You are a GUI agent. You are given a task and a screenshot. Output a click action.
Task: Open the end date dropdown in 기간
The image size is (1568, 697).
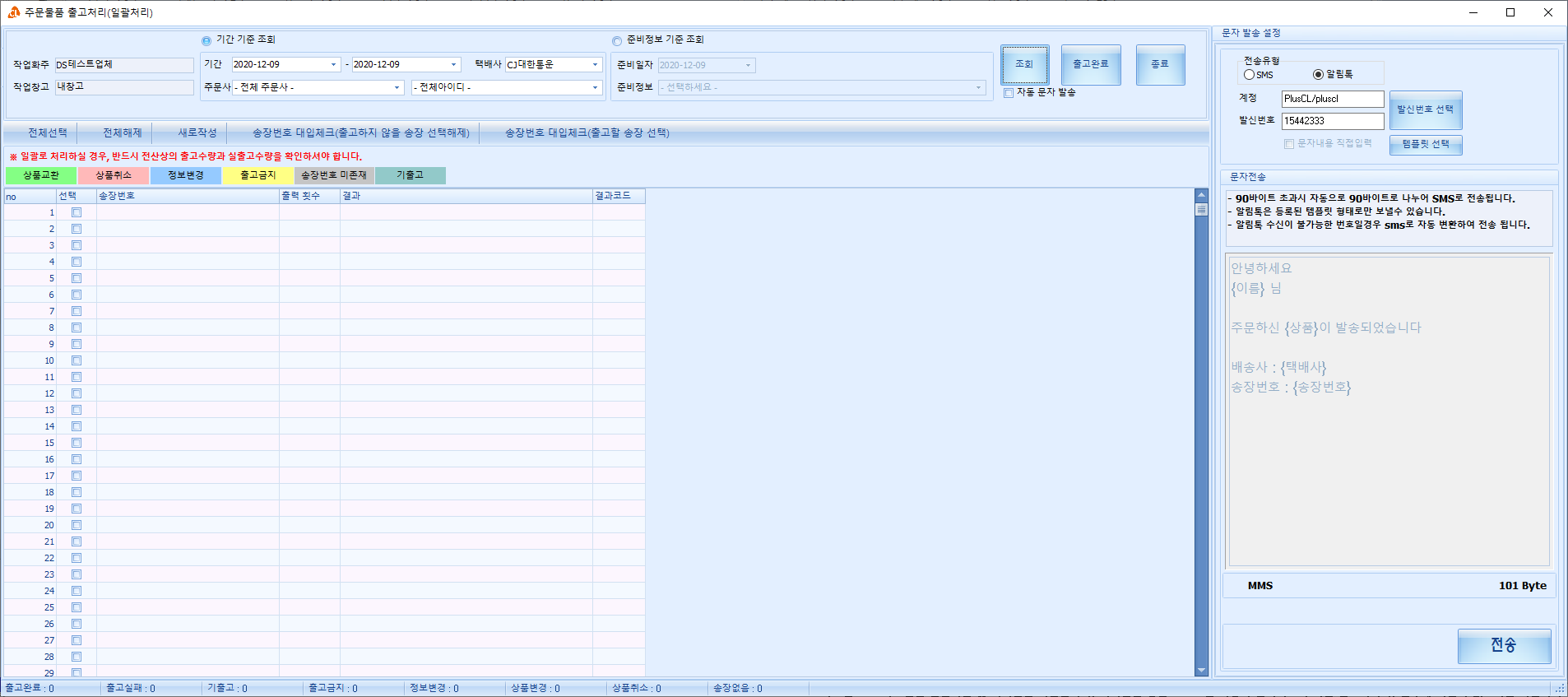coord(453,64)
